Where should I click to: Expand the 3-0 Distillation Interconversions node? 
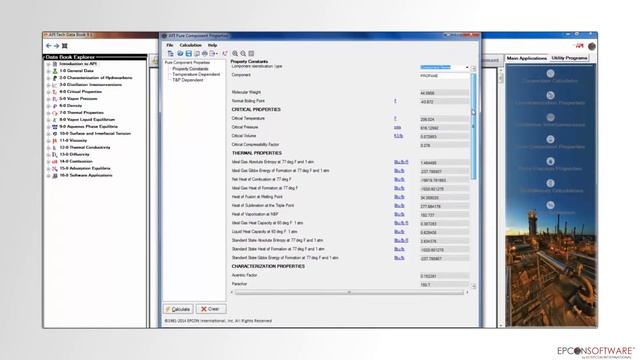click(x=49, y=85)
